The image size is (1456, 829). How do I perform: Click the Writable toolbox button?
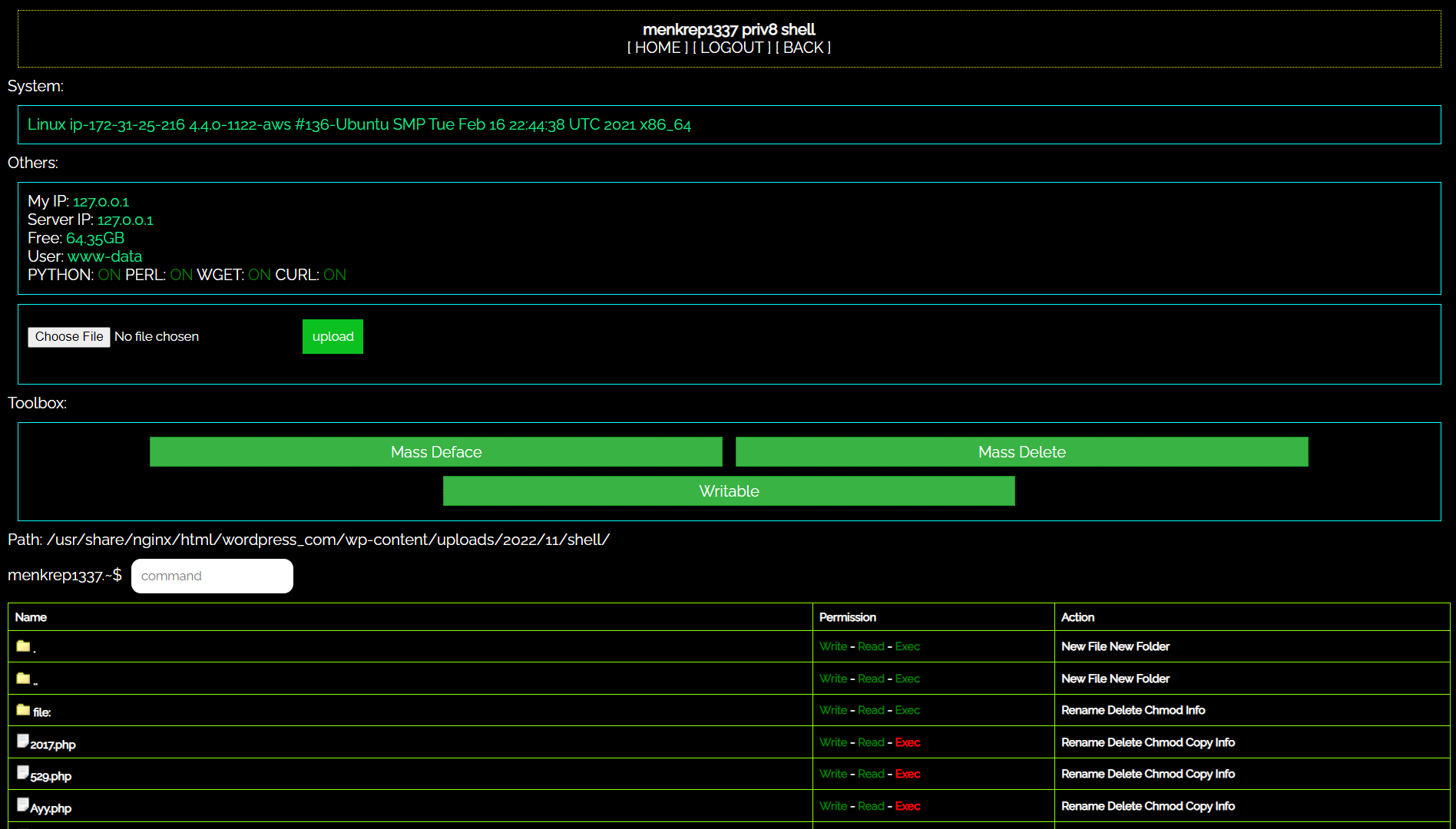729,491
